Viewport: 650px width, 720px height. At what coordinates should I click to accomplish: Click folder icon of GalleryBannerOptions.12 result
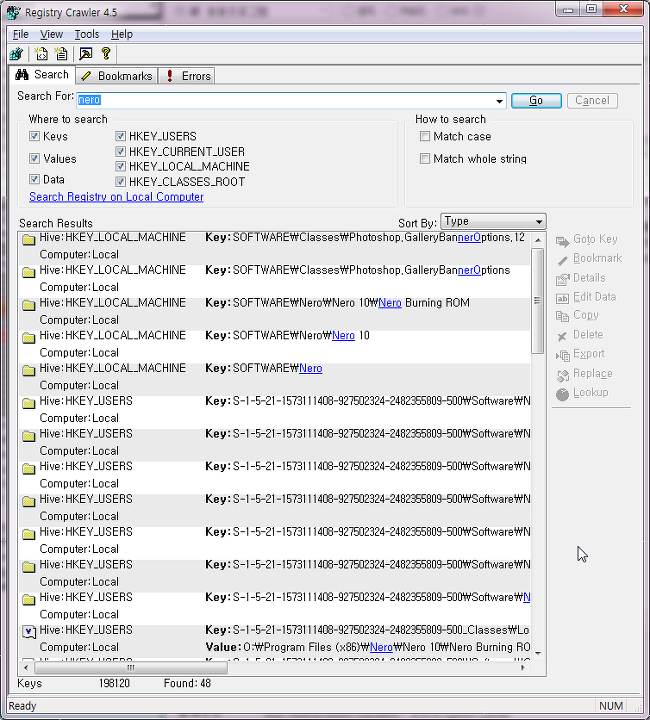[x=28, y=240]
